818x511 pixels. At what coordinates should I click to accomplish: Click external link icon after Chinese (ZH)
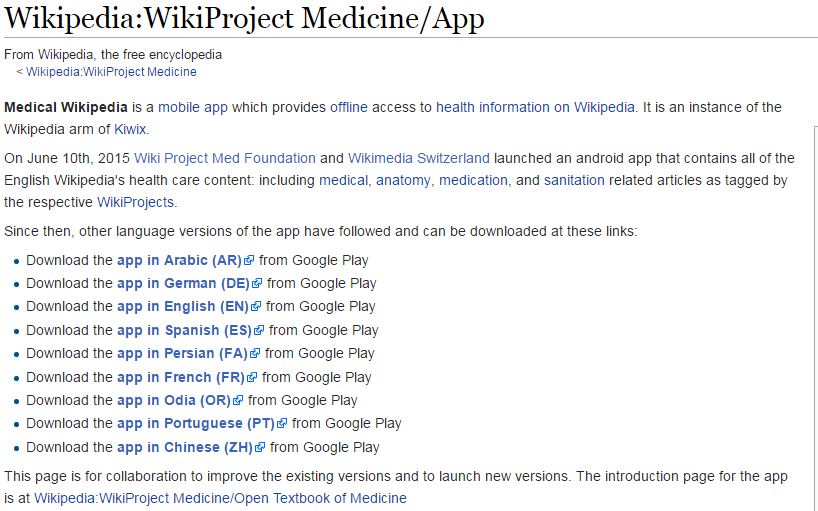(260, 447)
